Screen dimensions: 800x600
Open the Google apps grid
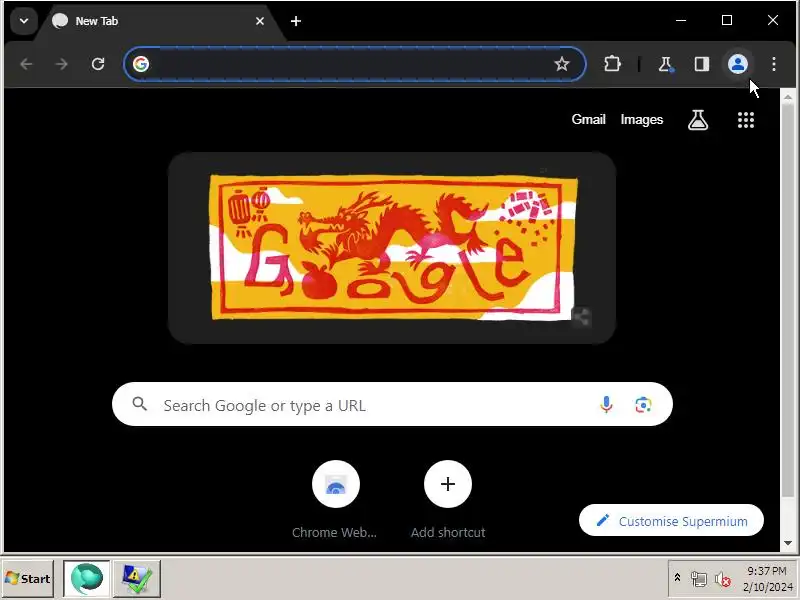745,120
